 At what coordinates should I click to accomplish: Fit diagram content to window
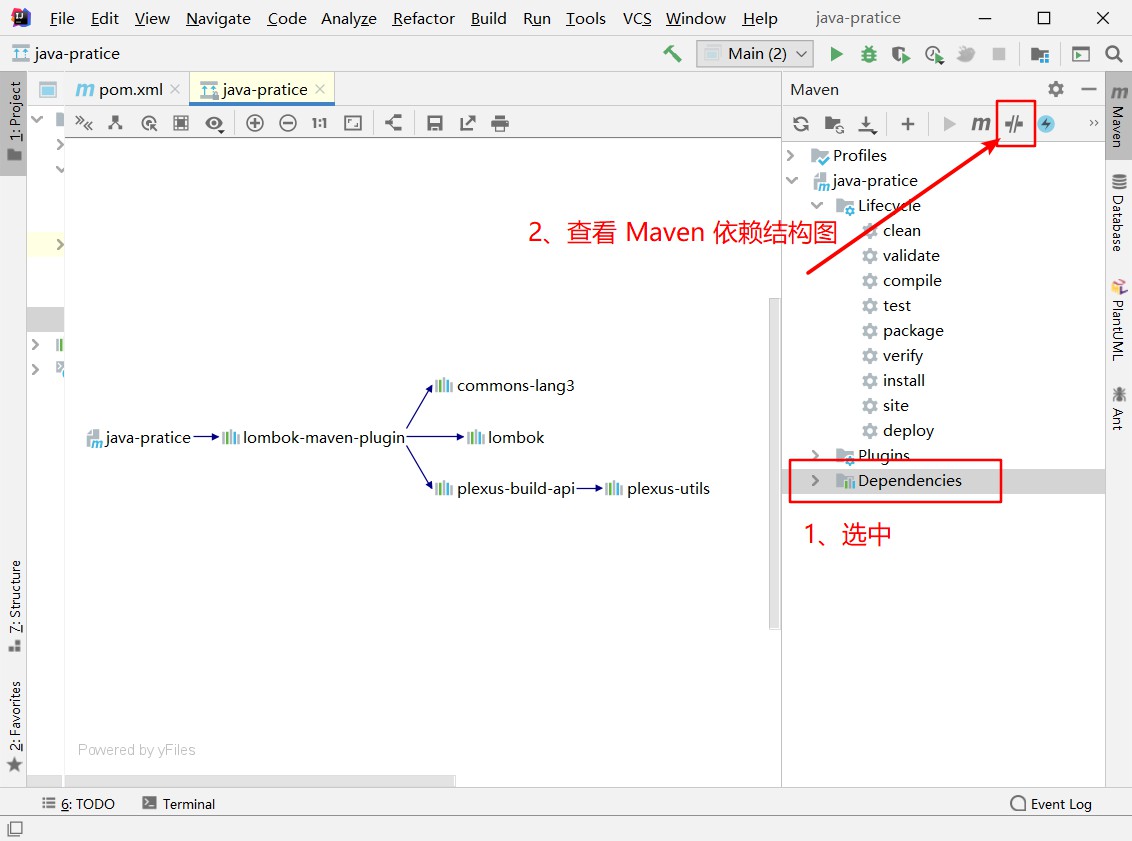[353, 123]
